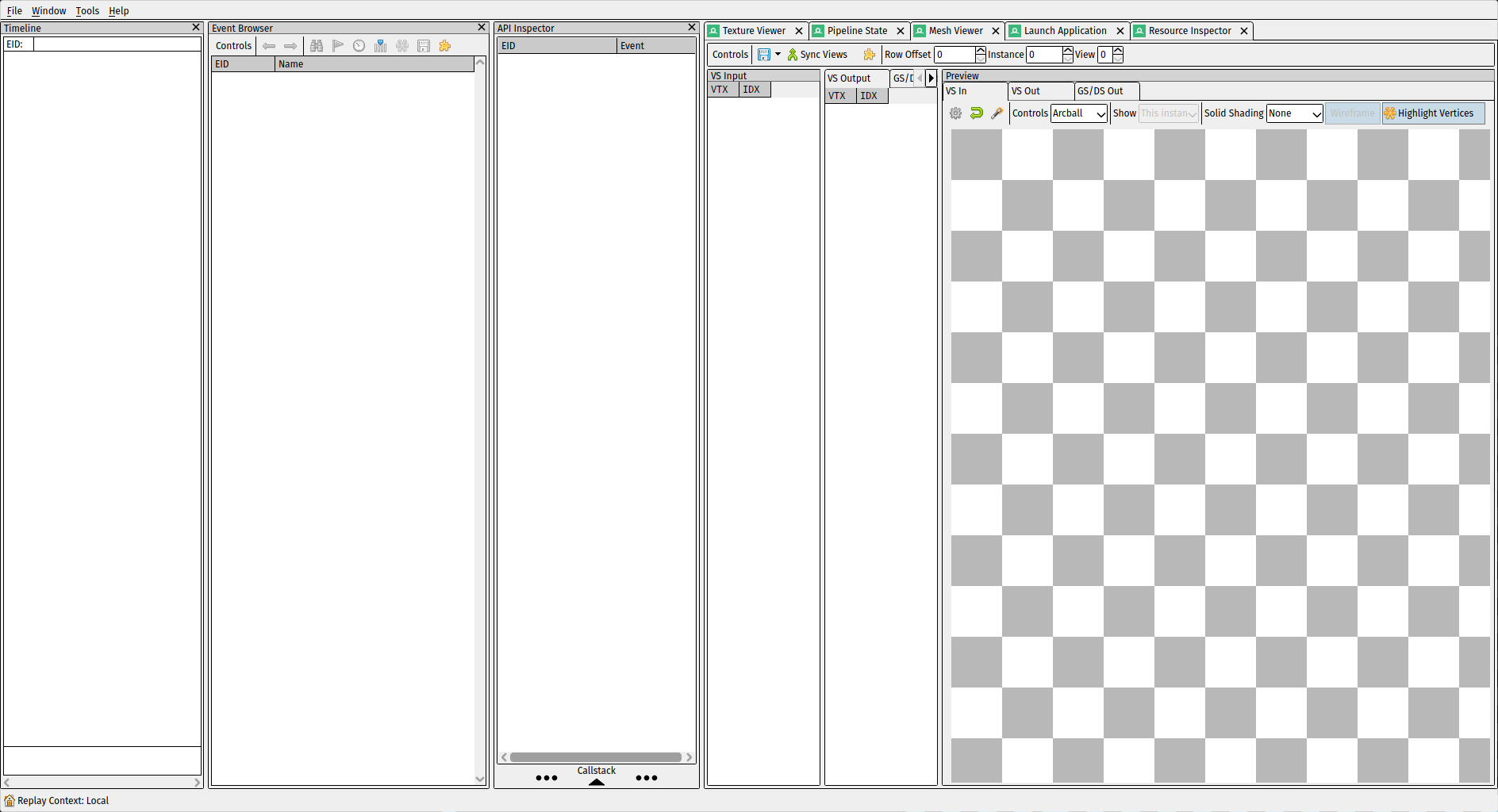Open the preview camera settings gear icon

pos(955,113)
